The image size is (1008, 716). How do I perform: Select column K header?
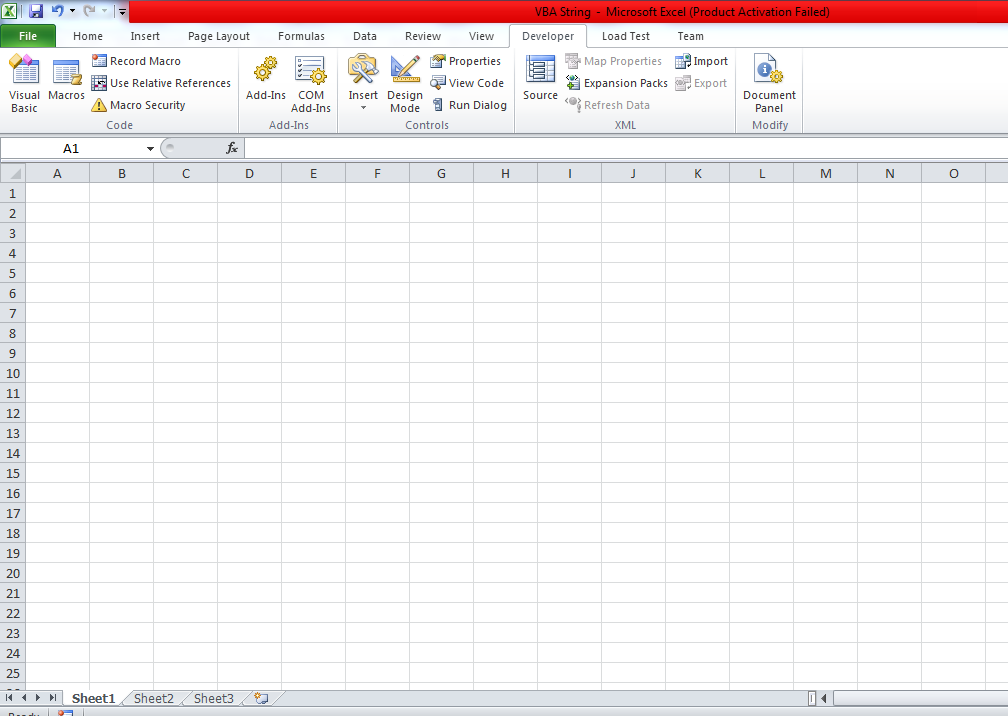[x=698, y=174]
